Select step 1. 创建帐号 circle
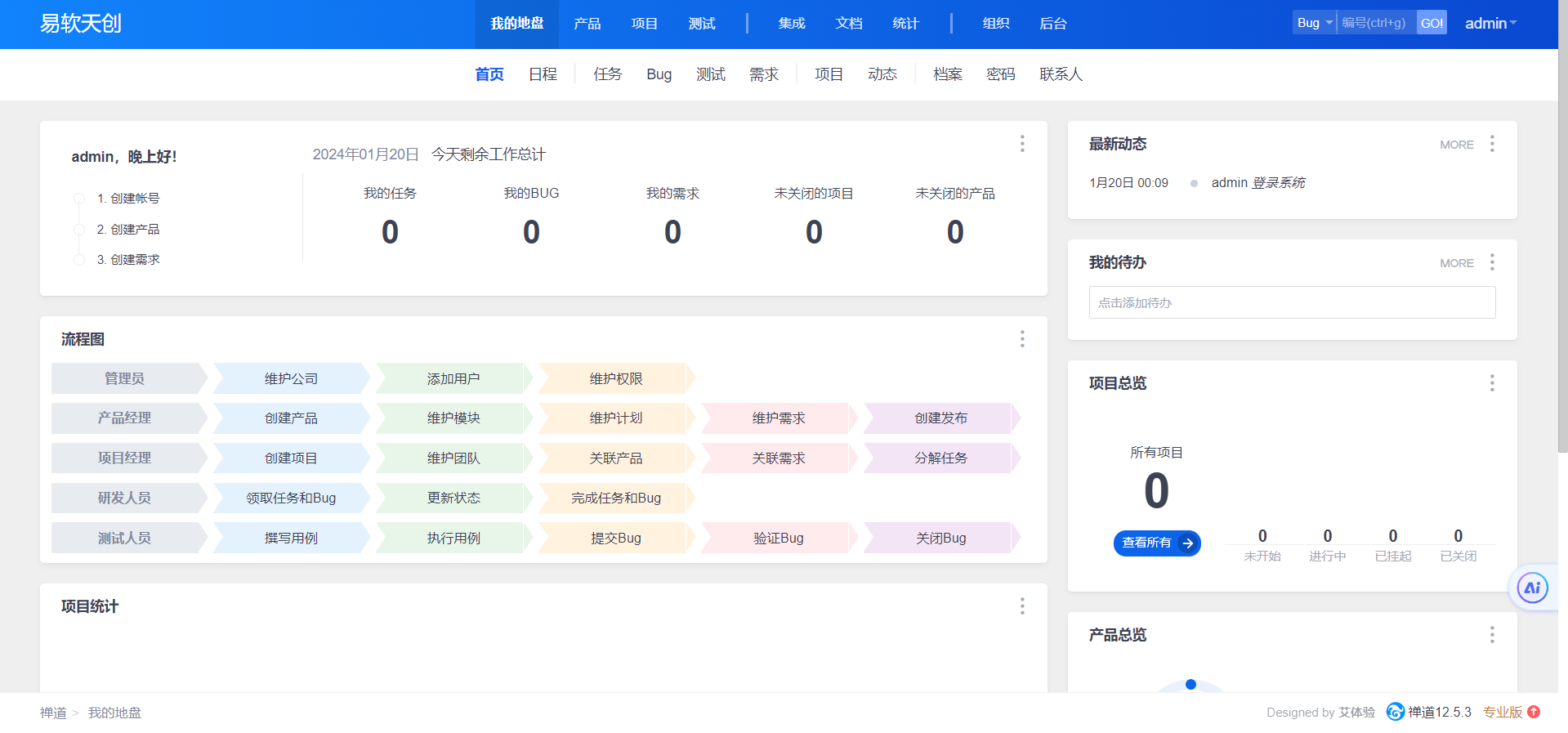 79,199
